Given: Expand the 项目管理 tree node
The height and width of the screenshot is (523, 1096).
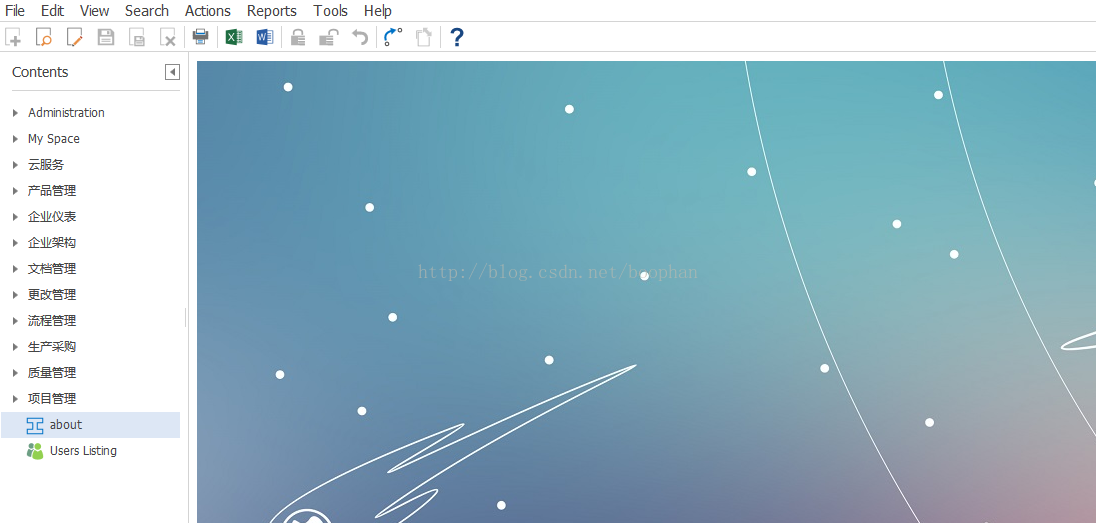Looking at the screenshot, I should [15, 399].
